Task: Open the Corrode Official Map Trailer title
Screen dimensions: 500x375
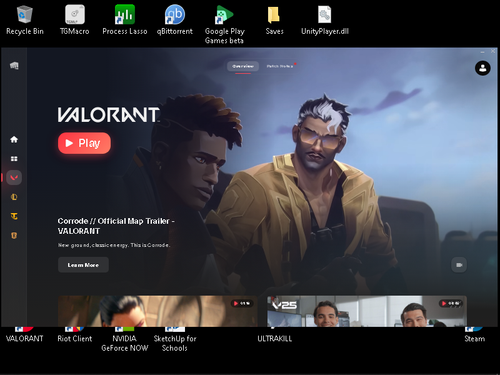Action: (116, 226)
